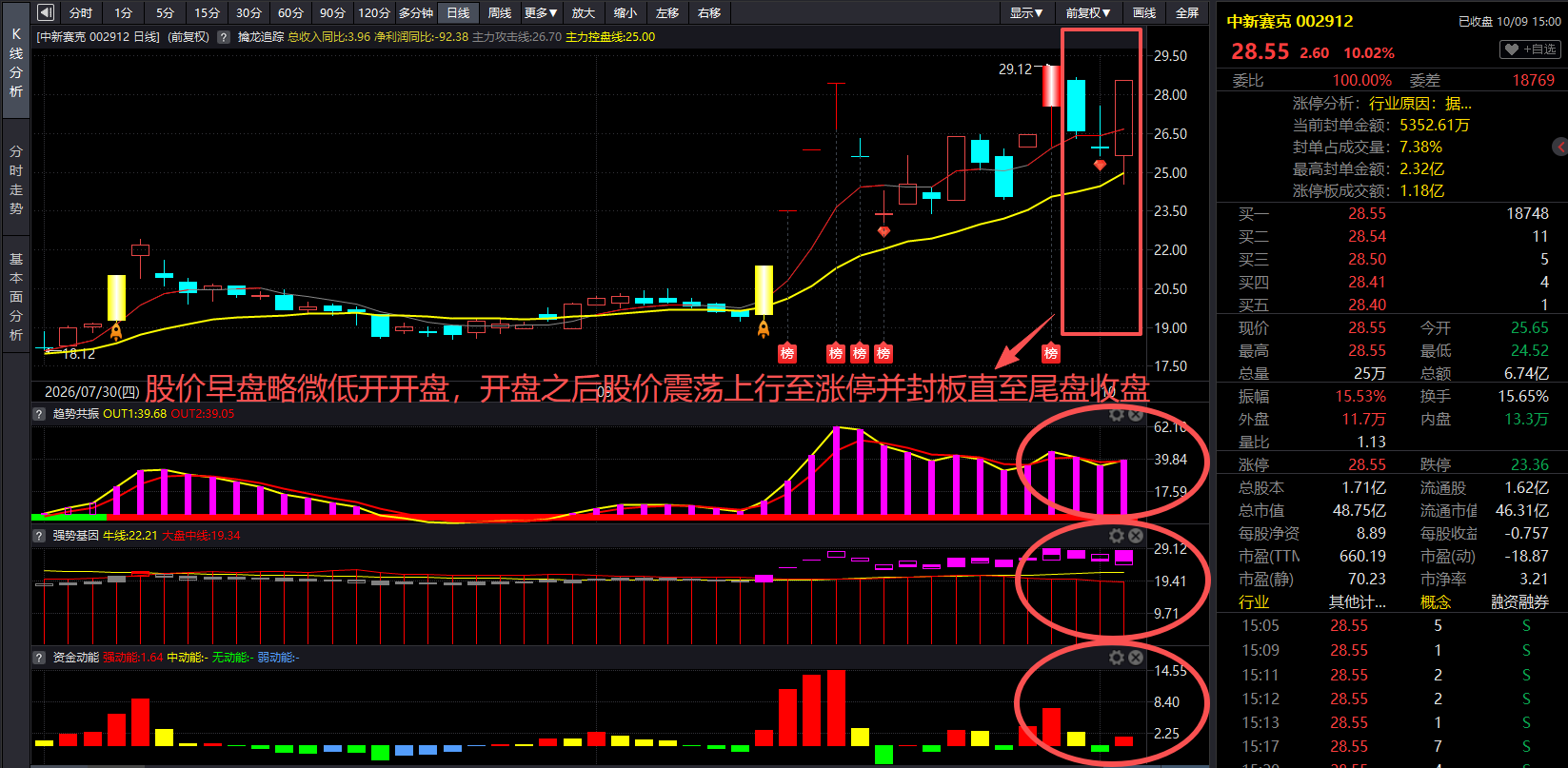Open the help icon beside 前复权 chart title

[x=224, y=37]
